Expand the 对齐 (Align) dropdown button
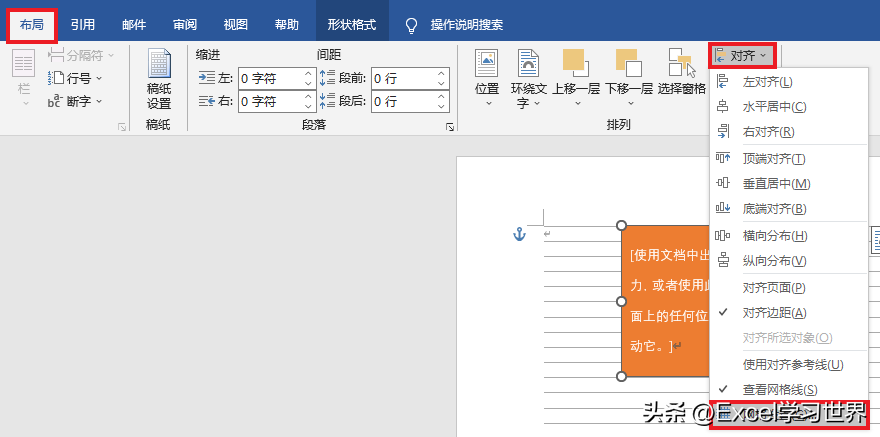 point(743,55)
